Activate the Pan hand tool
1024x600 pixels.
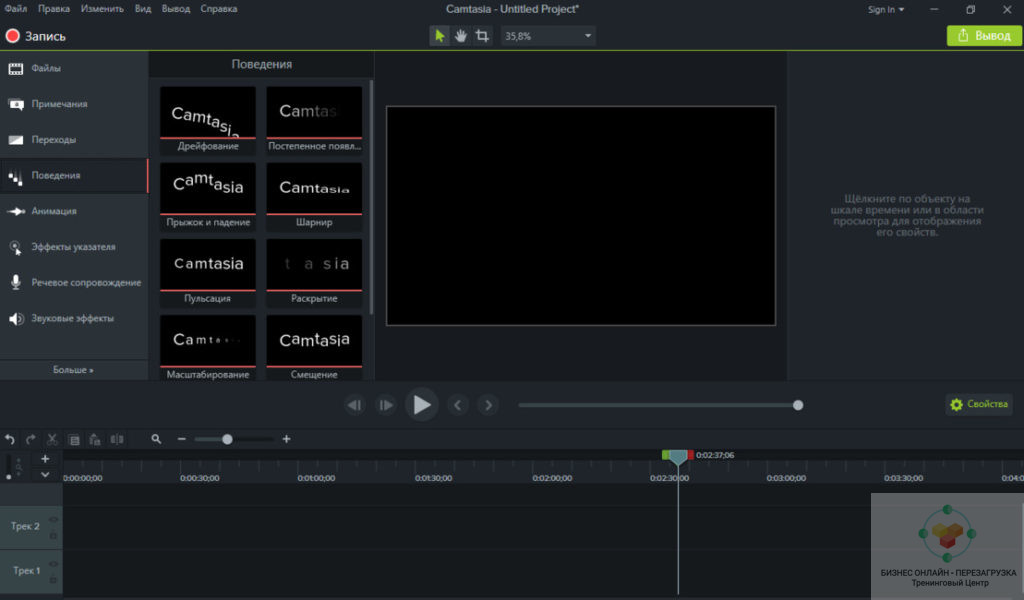coord(461,36)
